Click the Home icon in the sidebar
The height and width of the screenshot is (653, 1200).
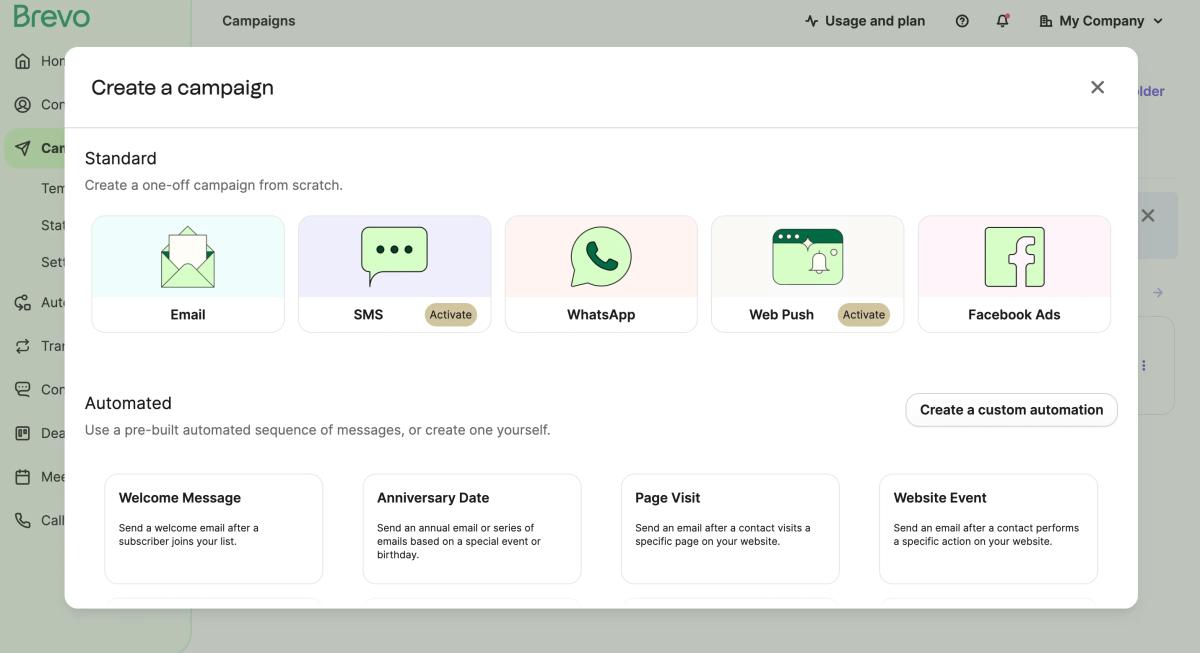22,61
